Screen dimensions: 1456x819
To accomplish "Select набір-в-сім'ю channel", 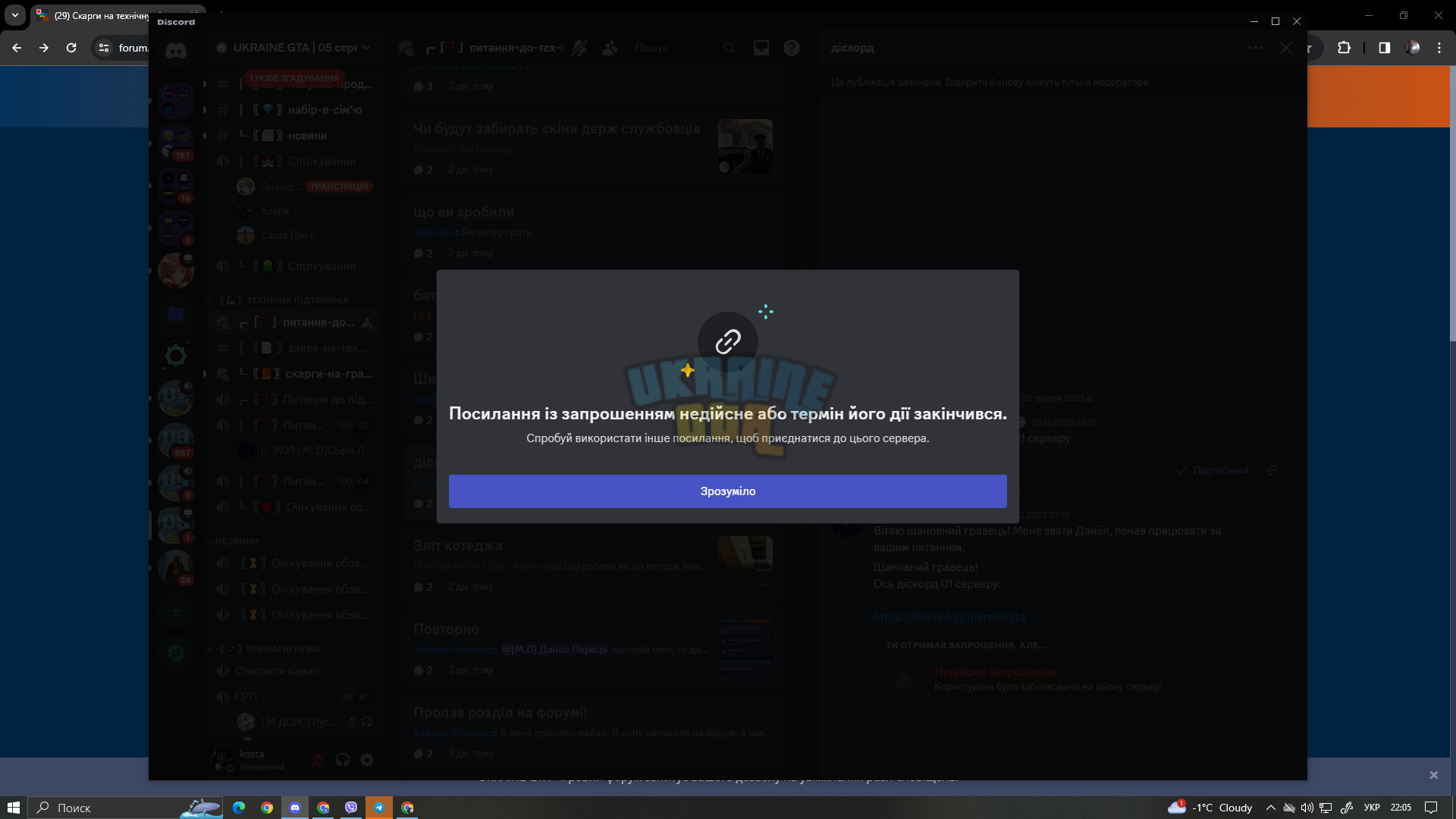I will coord(294,110).
